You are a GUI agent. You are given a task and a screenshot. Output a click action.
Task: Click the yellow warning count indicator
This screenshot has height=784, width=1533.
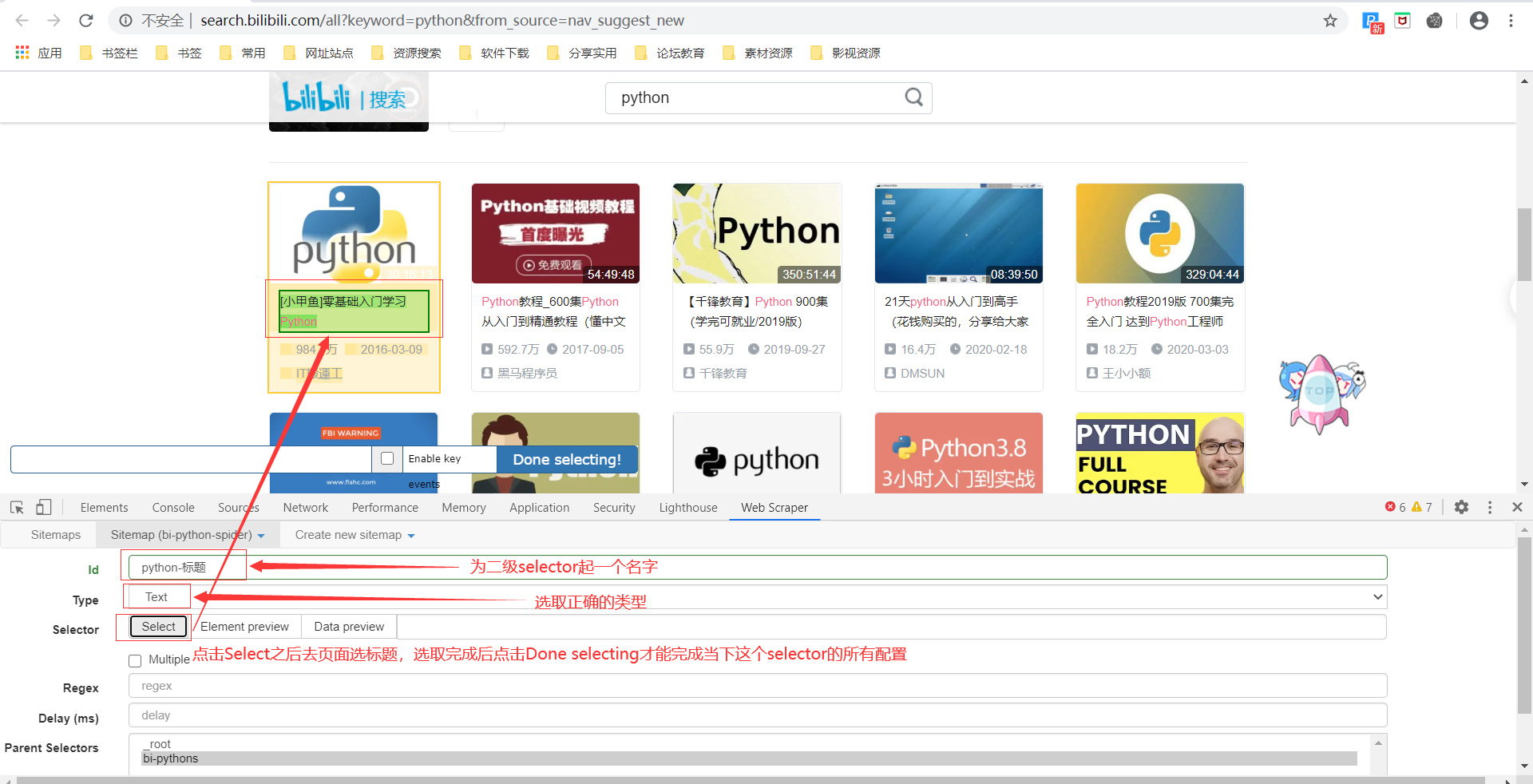point(1422,507)
